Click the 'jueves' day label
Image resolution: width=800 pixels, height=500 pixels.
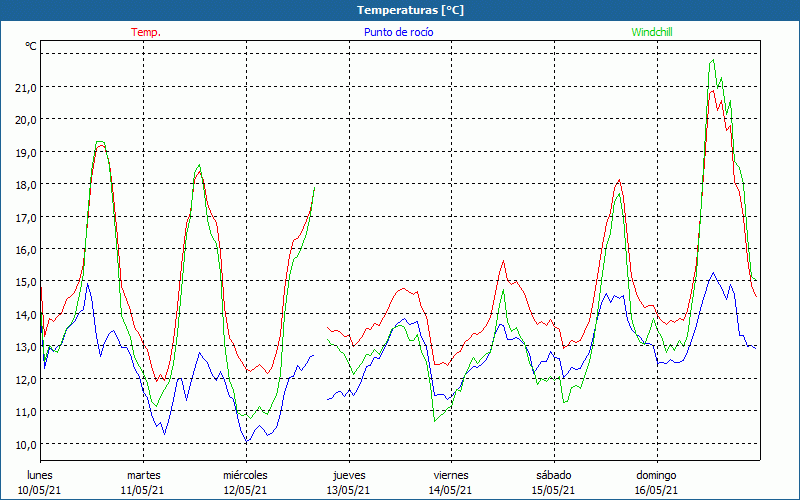click(x=349, y=476)
